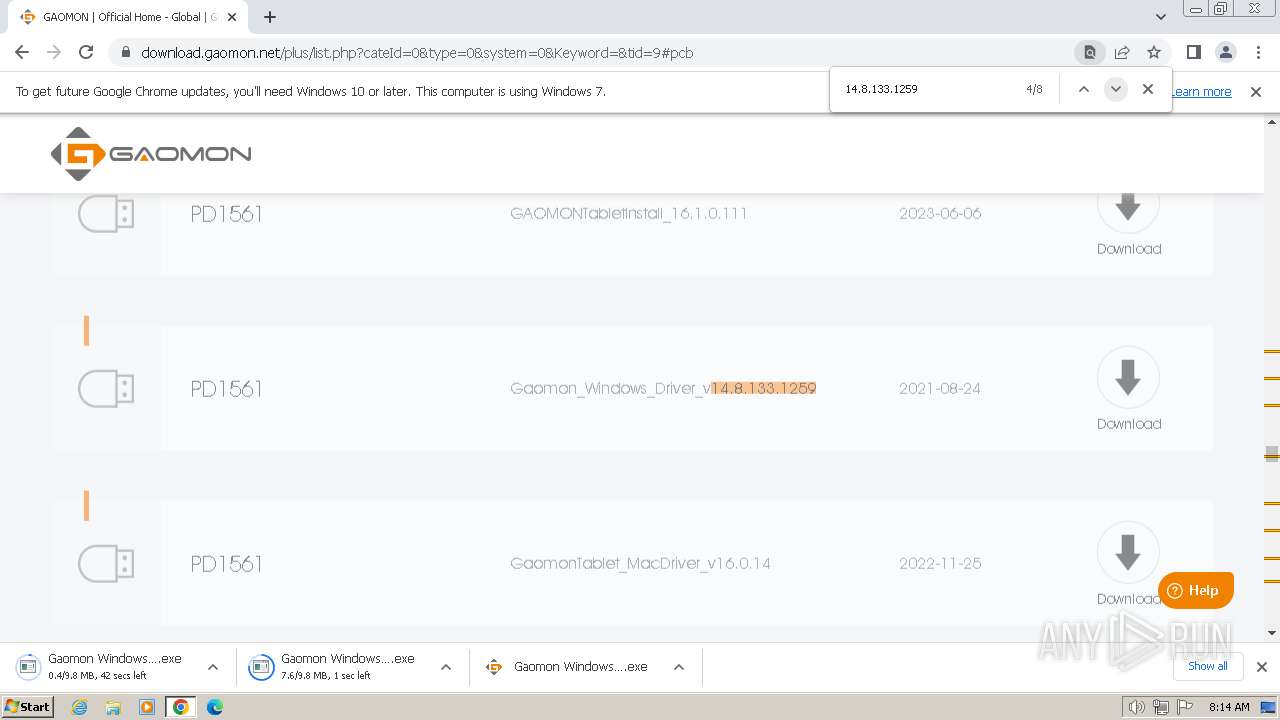This screenshot has height=720, width=1280.
Task: Click scrollbar down arrow
Action: pyautogui.click(x=1272, y=632)
